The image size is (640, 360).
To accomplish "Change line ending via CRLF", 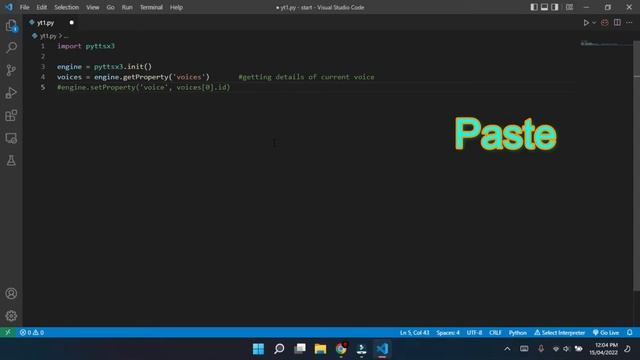I will point(495,332).
